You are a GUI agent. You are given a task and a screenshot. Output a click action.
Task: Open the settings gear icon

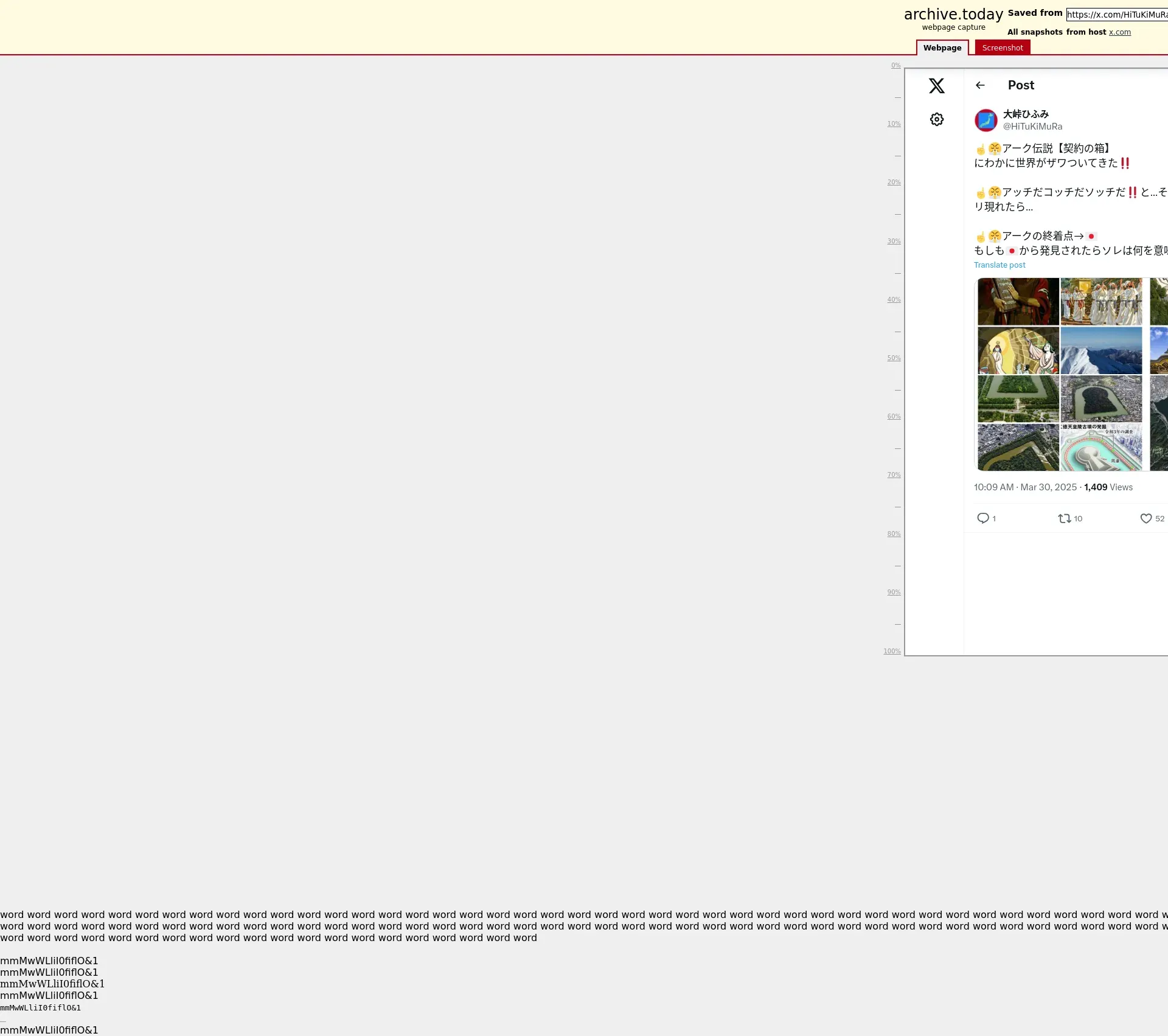(x=936, y=119)
